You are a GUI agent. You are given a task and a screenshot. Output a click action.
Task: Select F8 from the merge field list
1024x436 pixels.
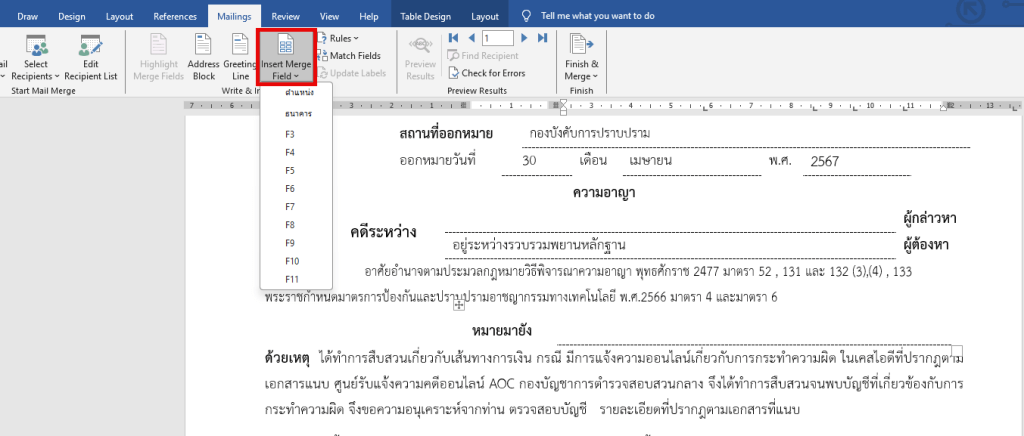point(290,224)
